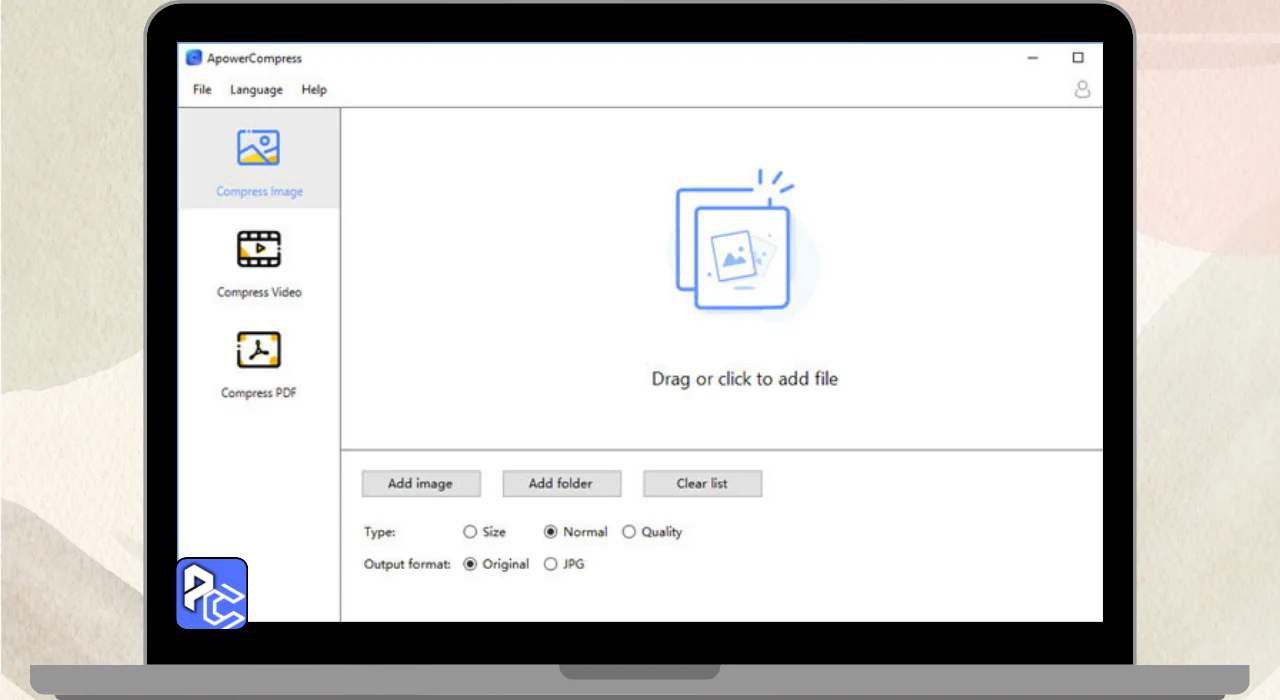Click the Clear list button

(702, 483)
